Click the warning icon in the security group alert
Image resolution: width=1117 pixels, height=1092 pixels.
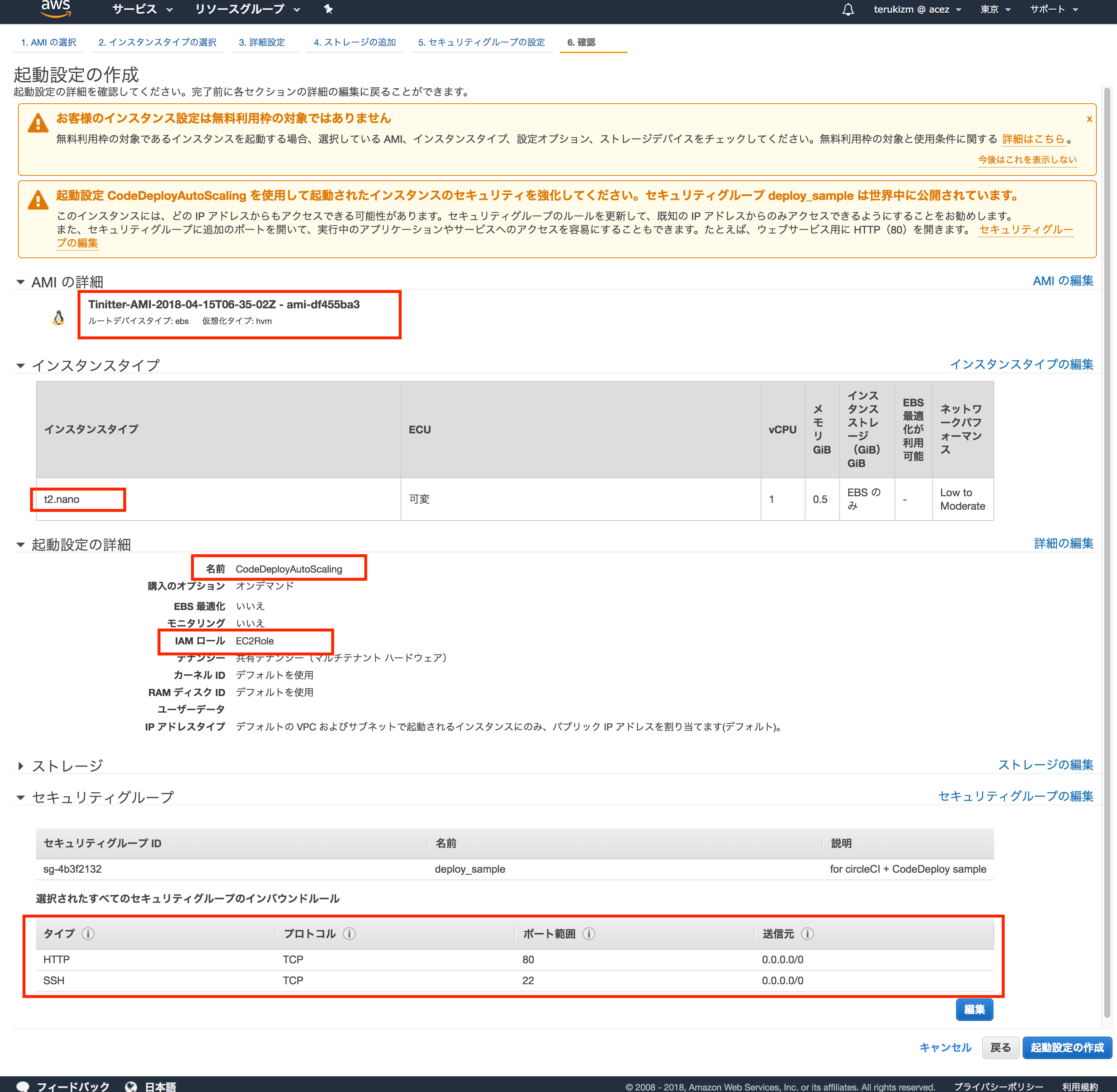click(x=38, y=199)
